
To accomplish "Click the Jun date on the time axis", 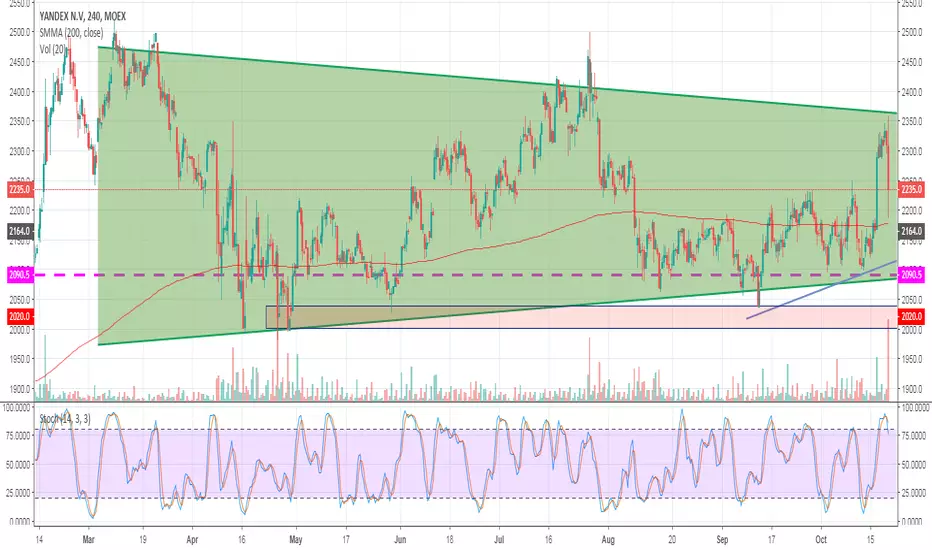I will [400, 539].
